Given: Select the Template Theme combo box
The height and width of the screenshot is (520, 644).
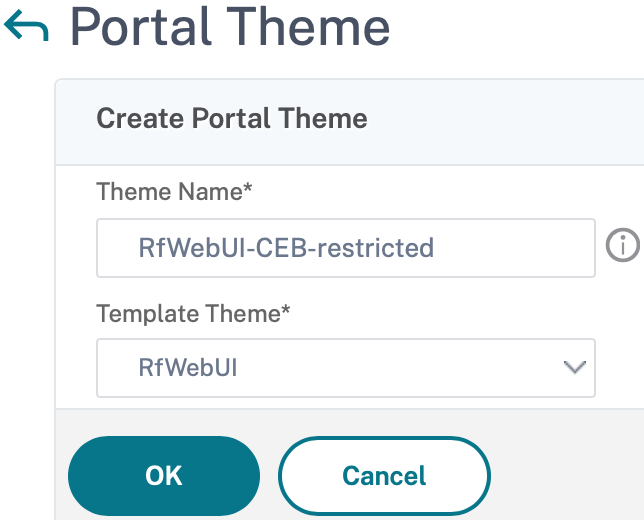Looking at the screenshot, I should 345,367.
